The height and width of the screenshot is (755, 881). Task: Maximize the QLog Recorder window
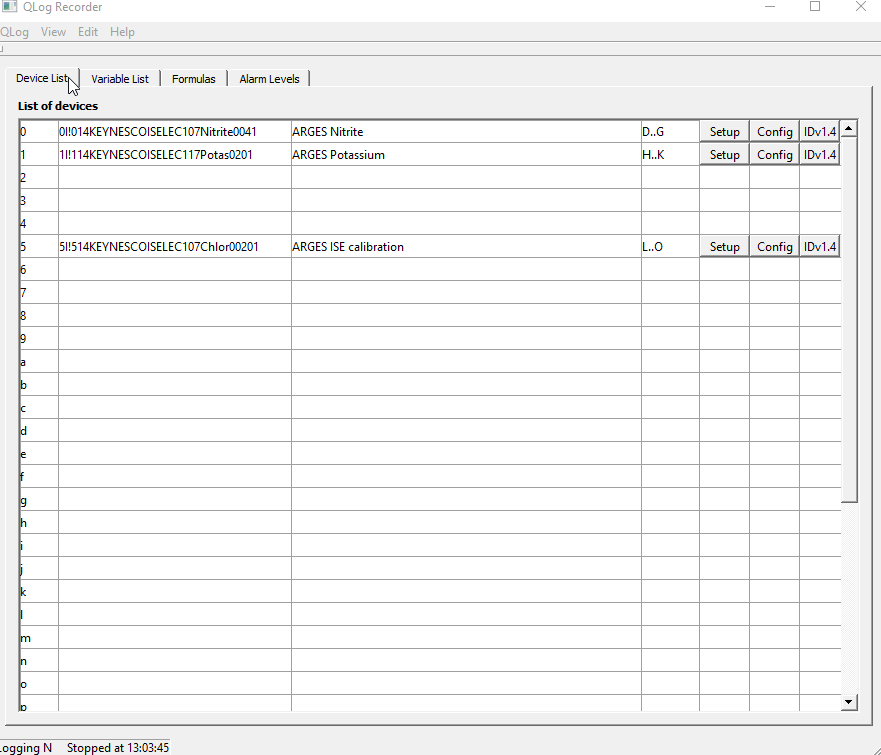814,7
